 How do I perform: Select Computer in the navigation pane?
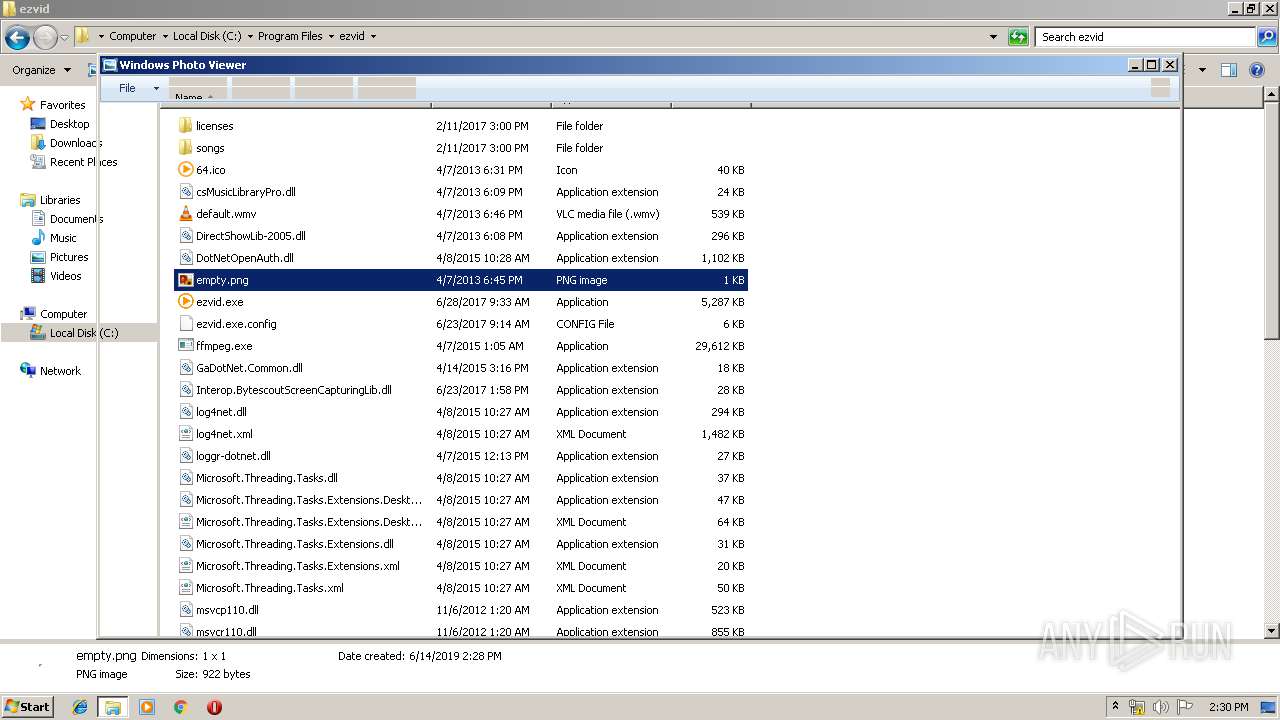[x=63, y=314]
